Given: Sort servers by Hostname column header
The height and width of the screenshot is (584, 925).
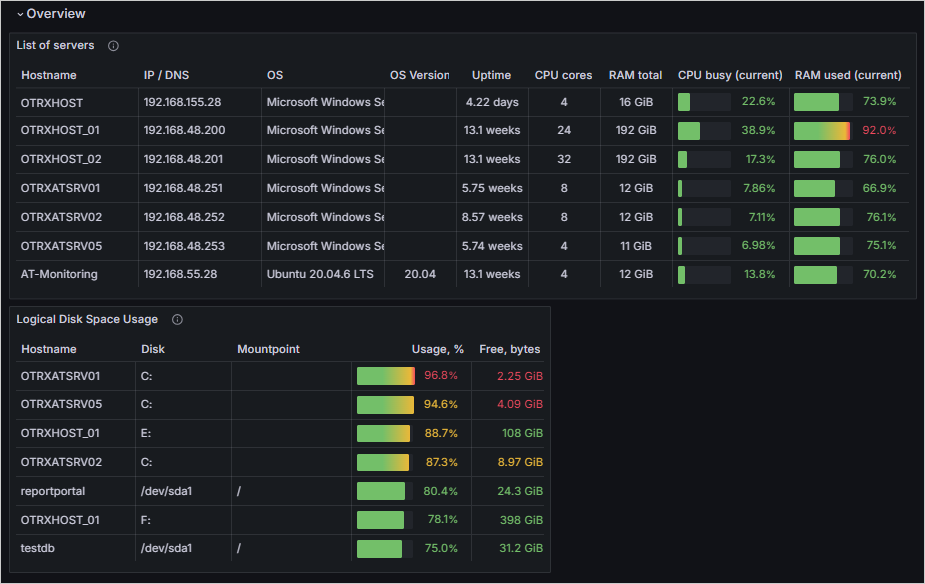Looking at the screenshot, I should (49, 75).
